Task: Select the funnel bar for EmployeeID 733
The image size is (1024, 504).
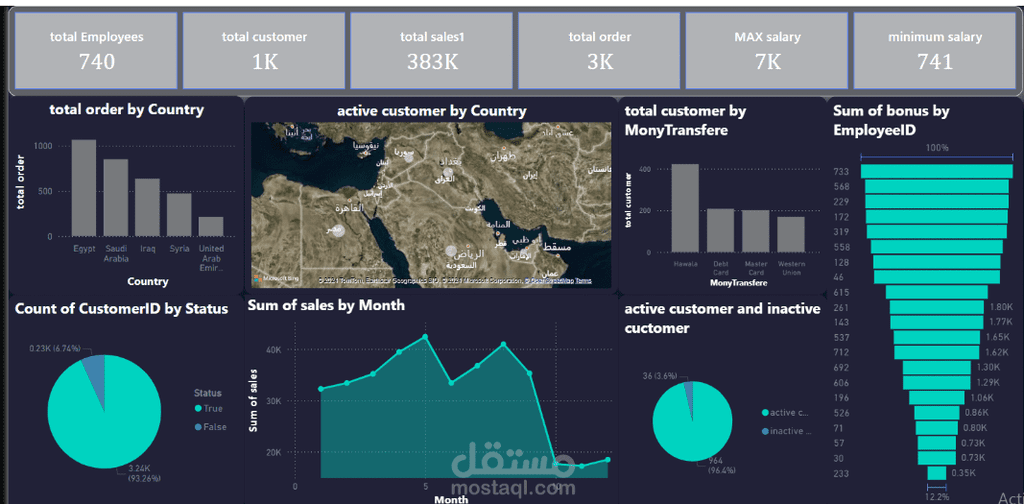Action: pos(936,171)
